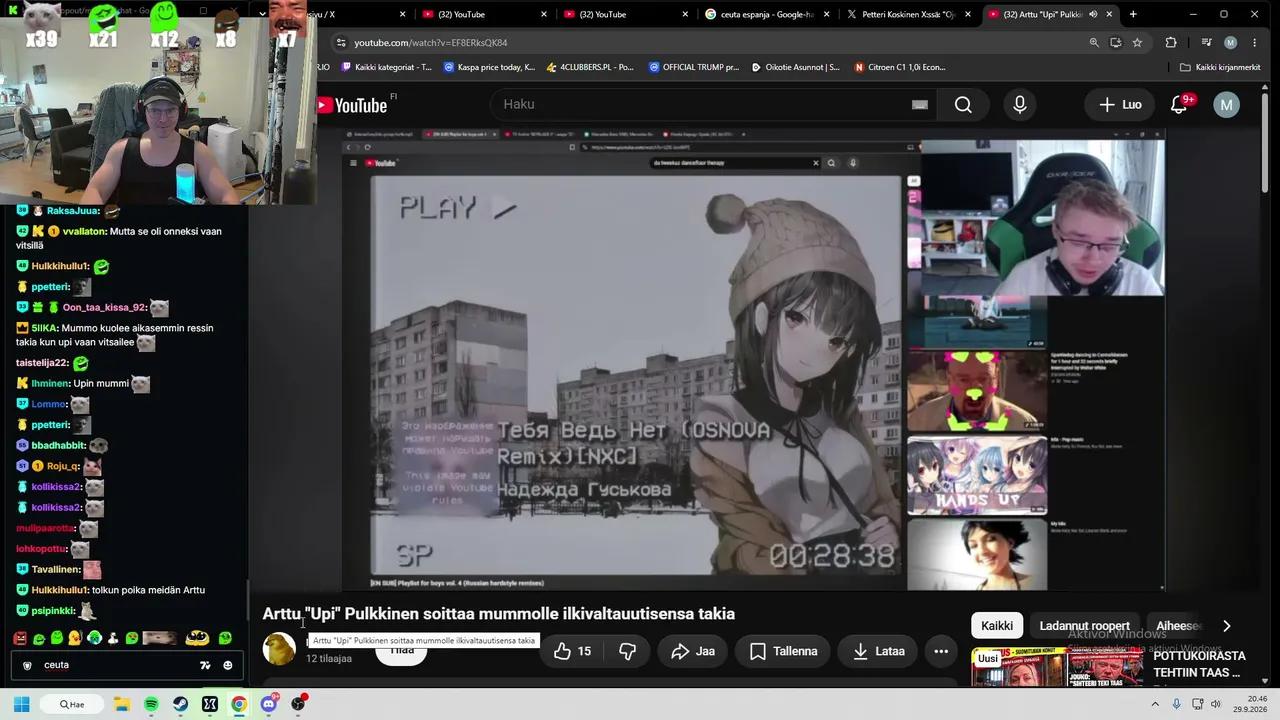Open the Citroen C1 bookmark
This screenshot has height=720, width=1280.
(x=899, y=67)
